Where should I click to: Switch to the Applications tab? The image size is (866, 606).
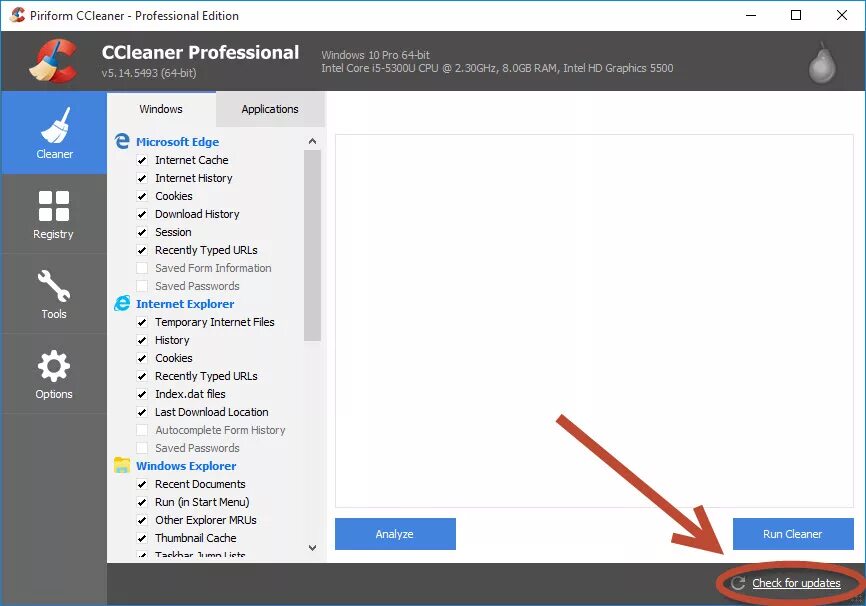[270, 109]
